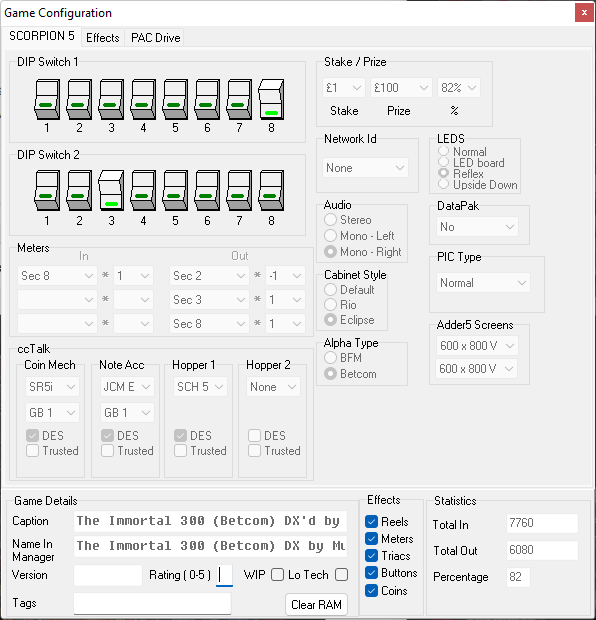Screen dimensions: 596x620
Task: Click the Name In Manager field
Action: point(210,546)
